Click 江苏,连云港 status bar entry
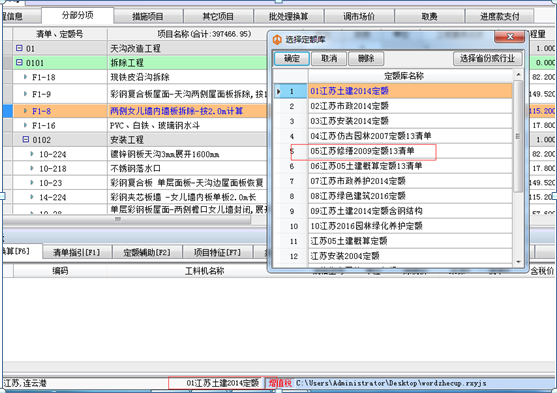 click(x=25, y=383)
